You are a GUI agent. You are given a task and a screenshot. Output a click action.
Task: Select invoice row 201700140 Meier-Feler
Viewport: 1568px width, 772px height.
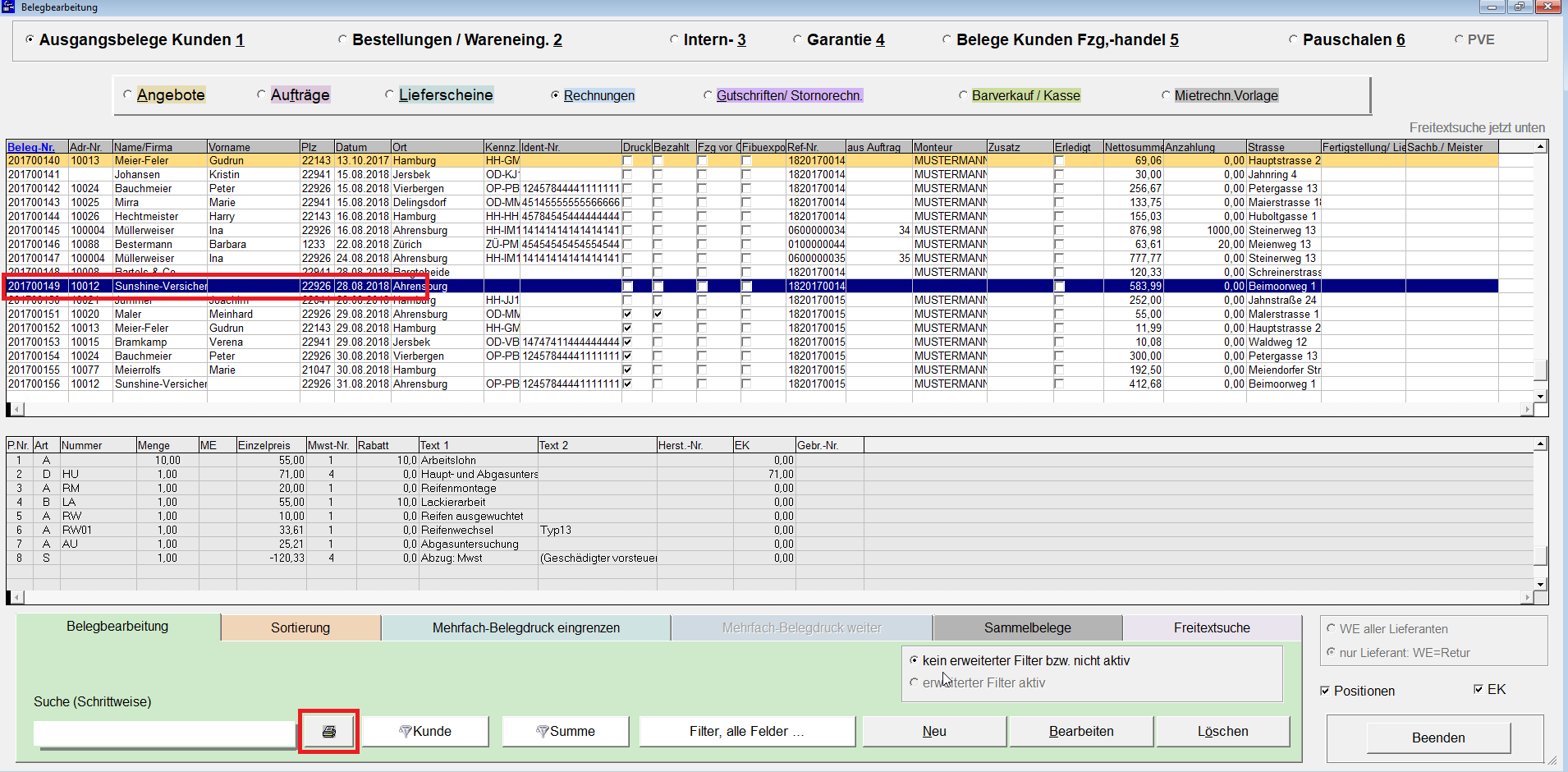pyautogui.click(x=752, y=161)
